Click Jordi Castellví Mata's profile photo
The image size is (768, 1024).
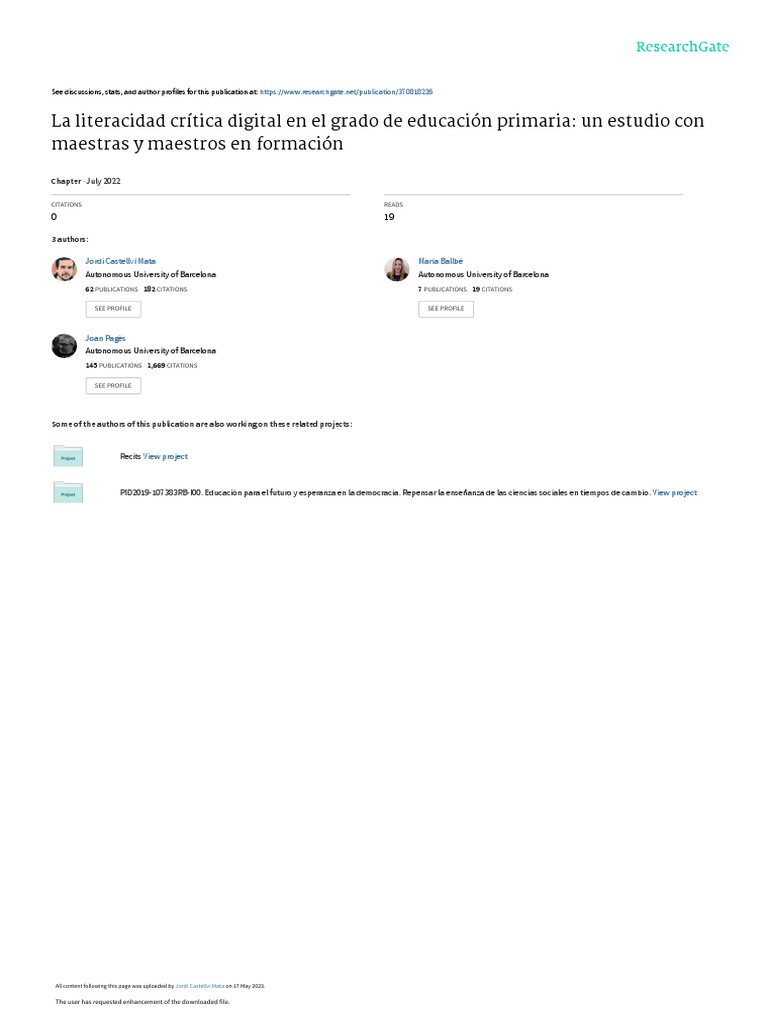coord(64,269)
